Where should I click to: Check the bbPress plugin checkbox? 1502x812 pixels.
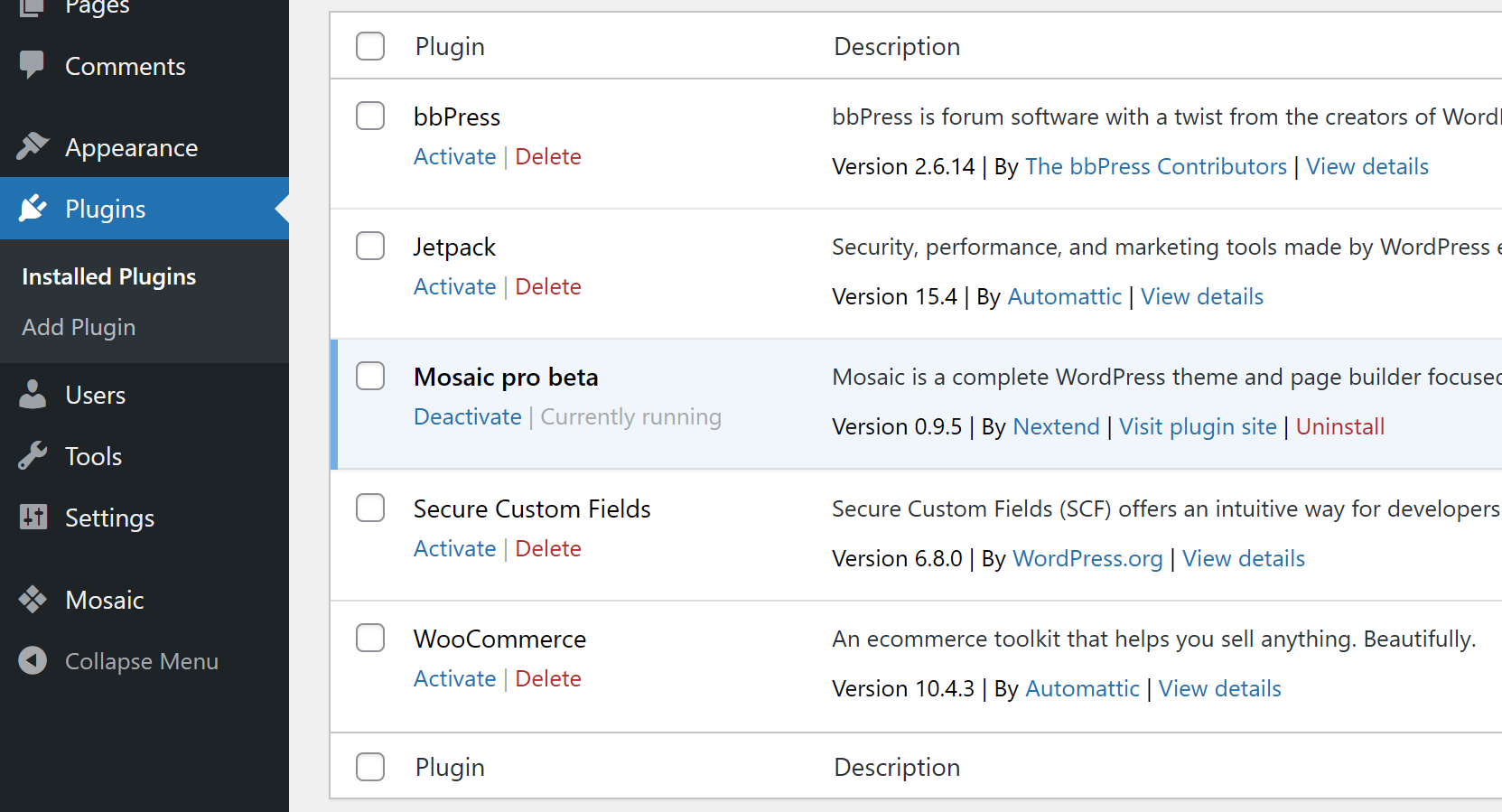click(370, 116)
